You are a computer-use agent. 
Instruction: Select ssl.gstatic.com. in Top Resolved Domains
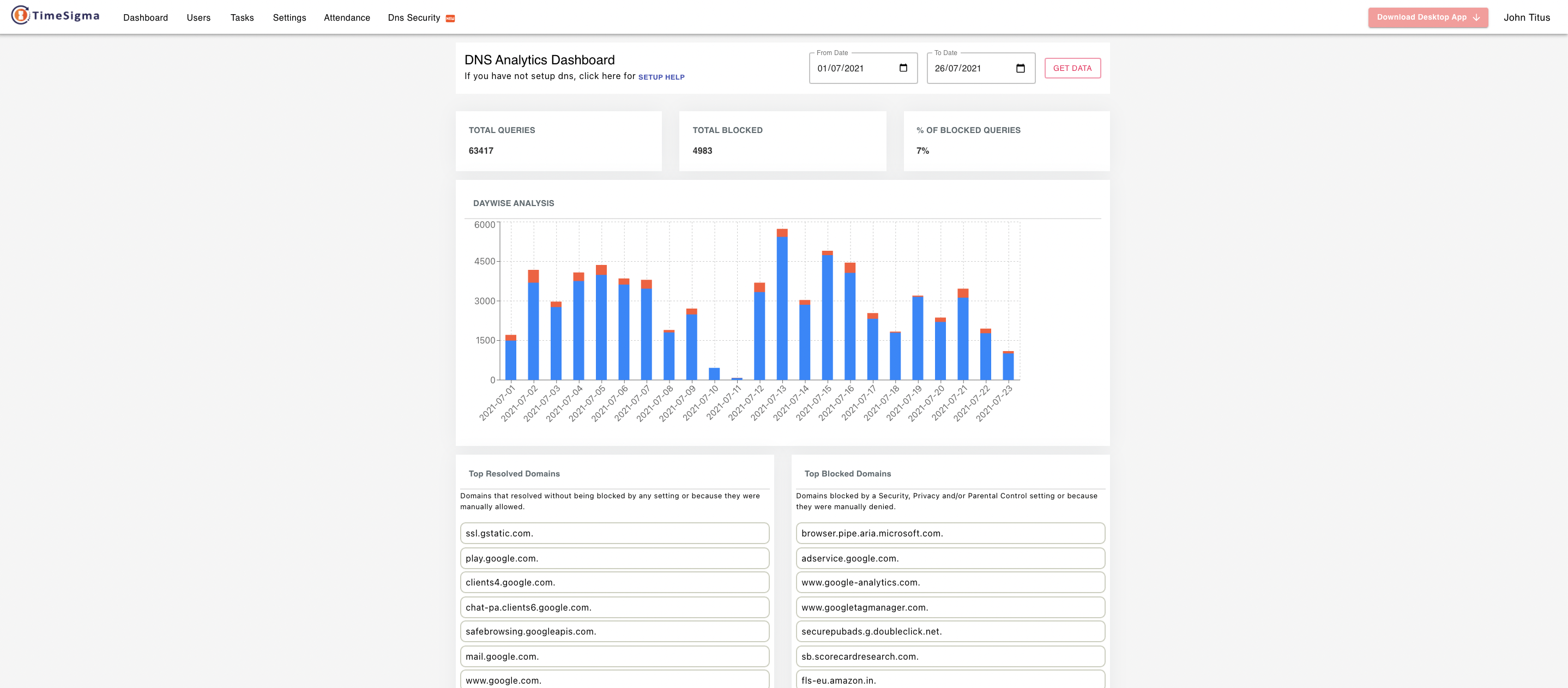tap(614, 533)
